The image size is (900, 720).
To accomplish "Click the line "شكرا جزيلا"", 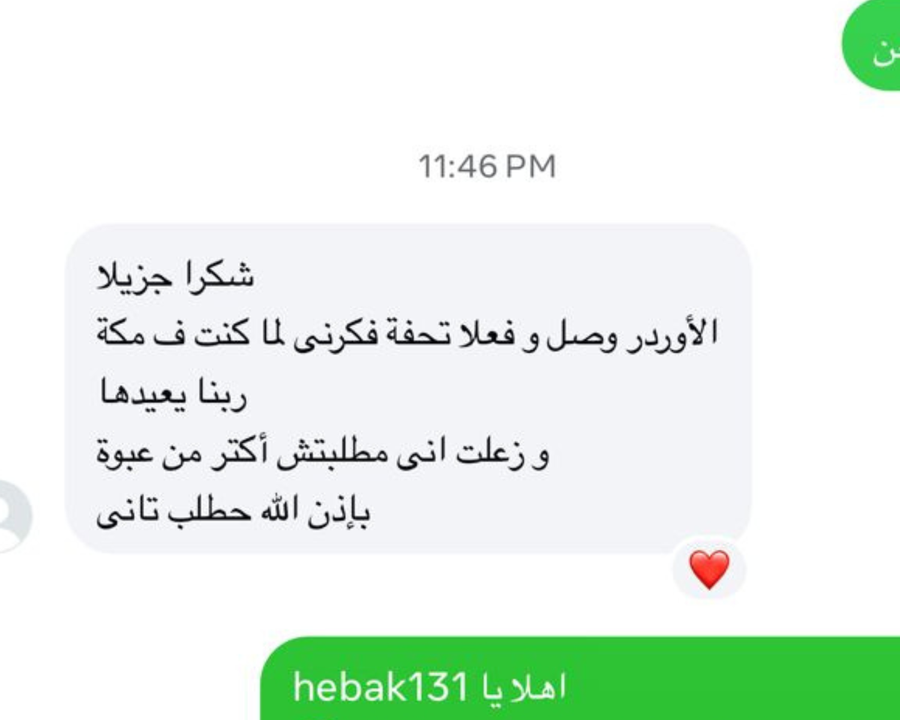I will coord(175,277).
